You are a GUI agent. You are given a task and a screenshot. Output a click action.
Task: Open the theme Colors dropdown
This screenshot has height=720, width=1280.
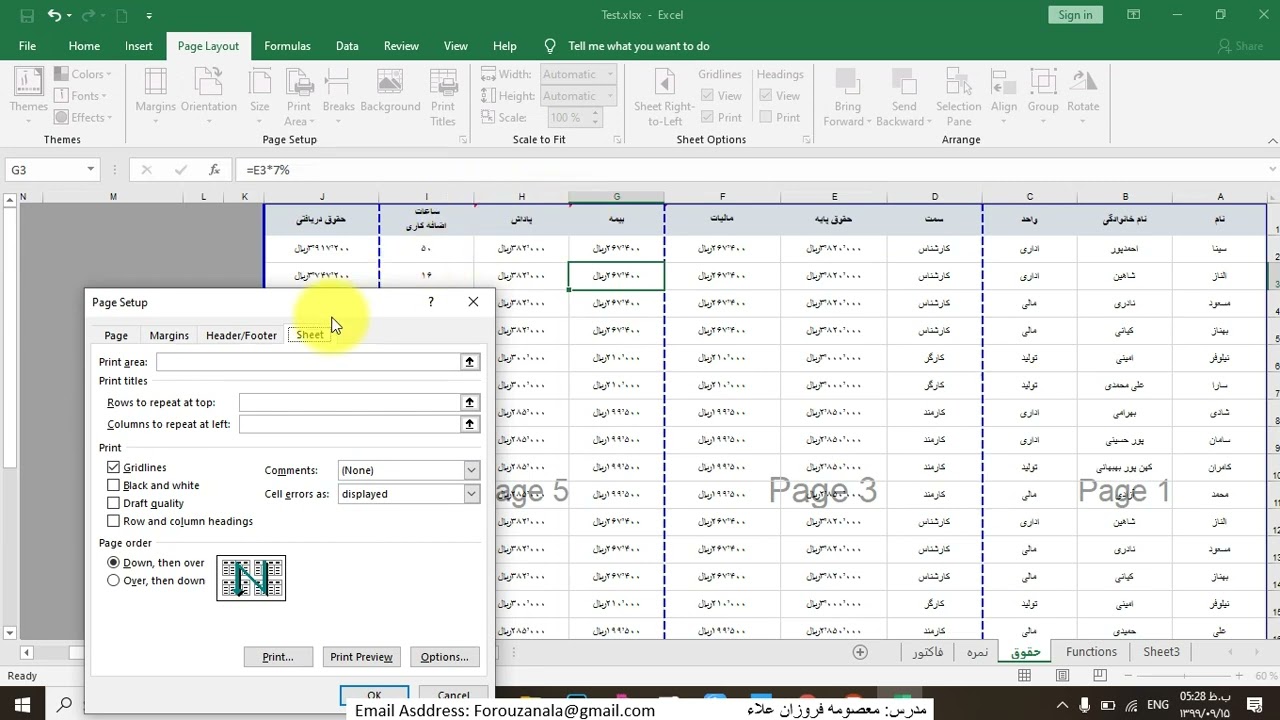[82, 74]
